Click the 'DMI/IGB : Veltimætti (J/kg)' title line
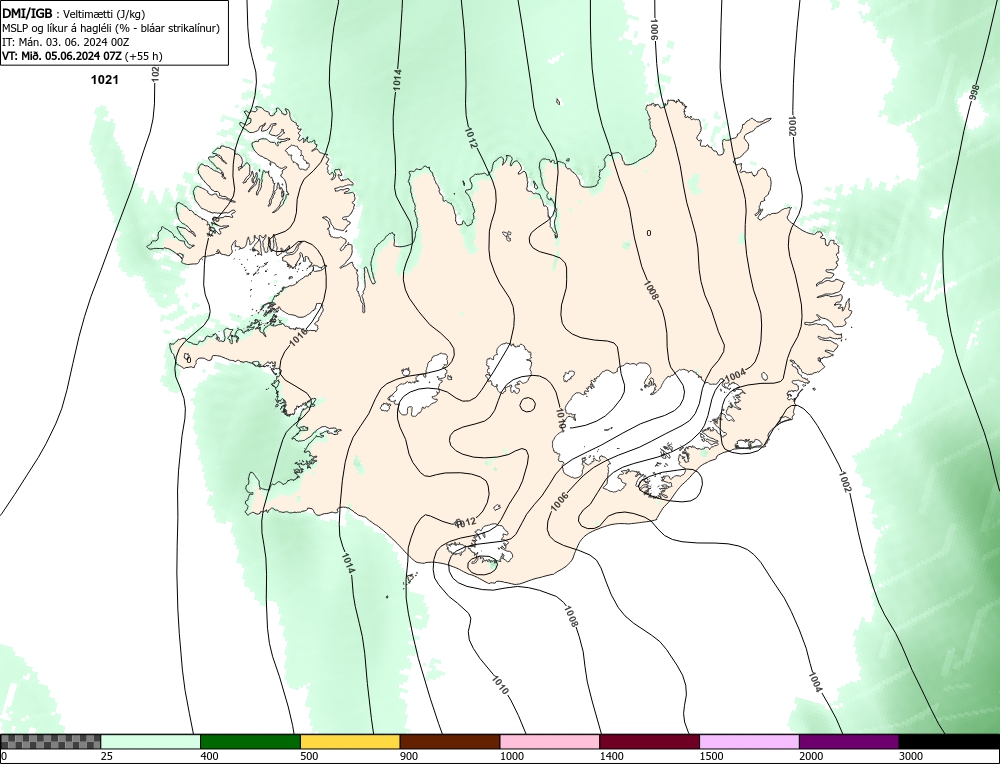1000x764 pixels. (x=74, y=14)
